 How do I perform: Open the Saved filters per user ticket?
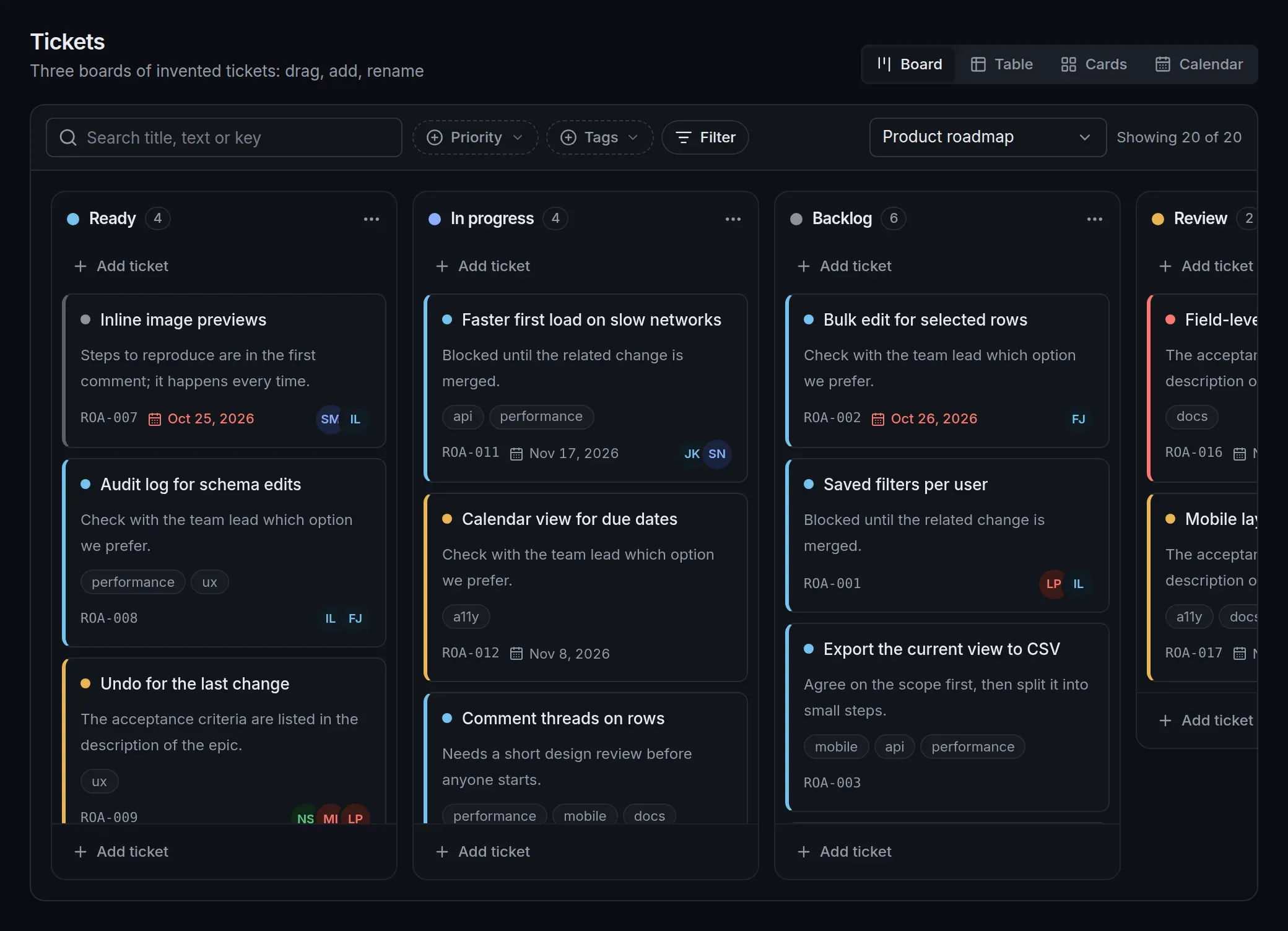[947, 535]
